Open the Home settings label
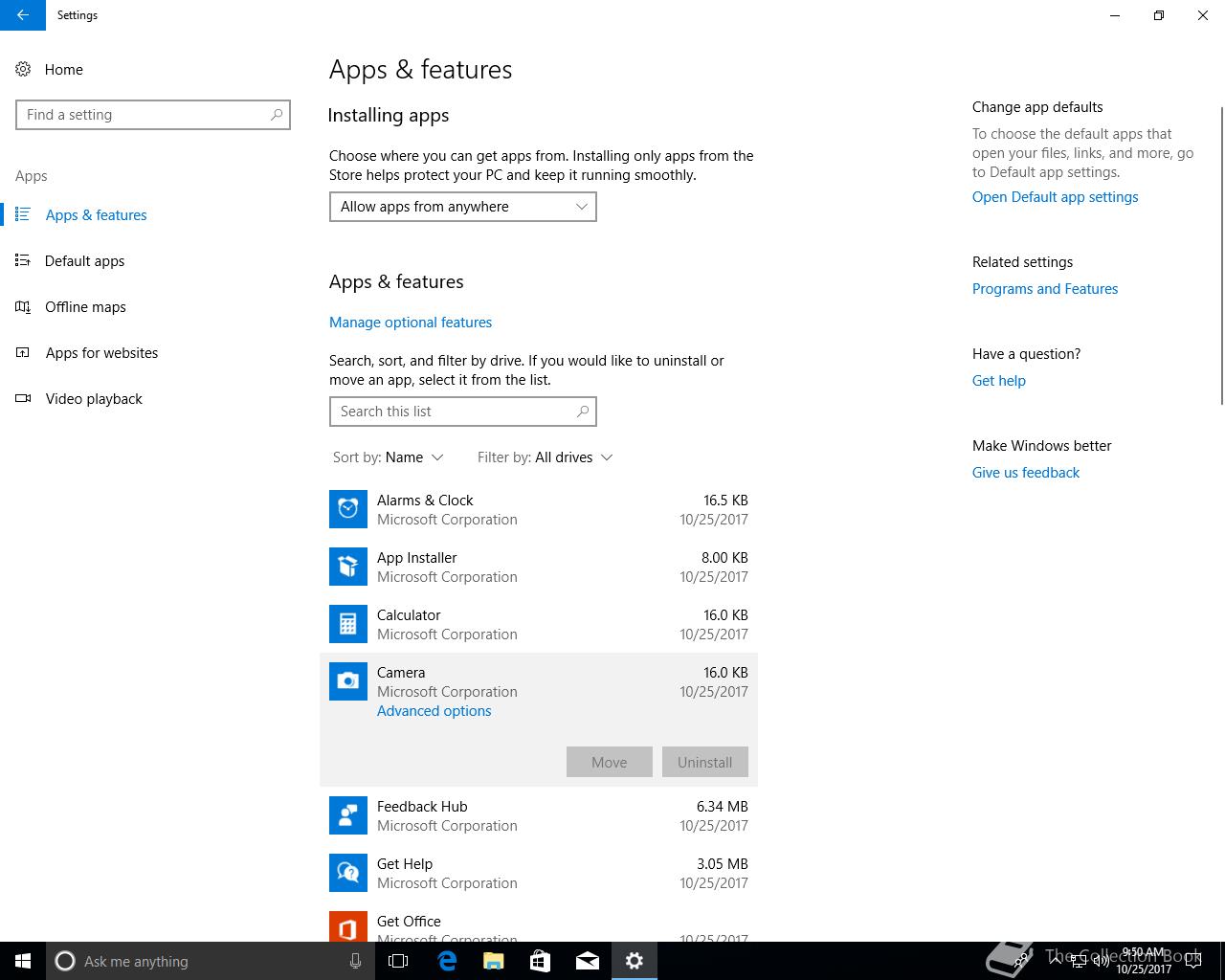This screenshot has width=1225, height=980. click(x=64, y=69)
